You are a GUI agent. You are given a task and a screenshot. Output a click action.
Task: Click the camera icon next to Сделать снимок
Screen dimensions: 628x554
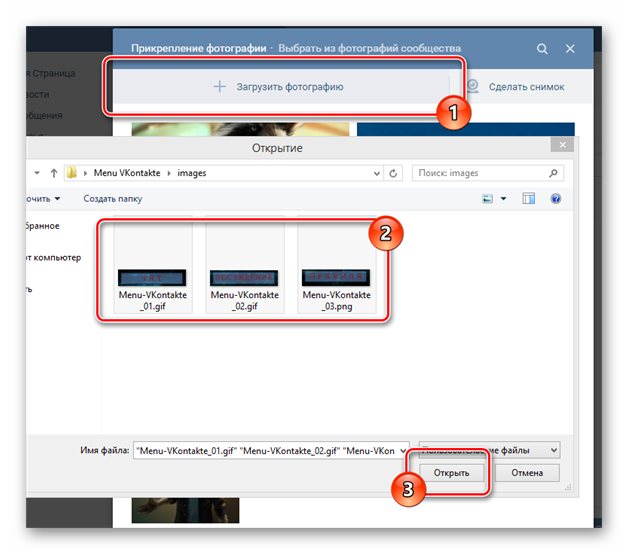pos(473,86)
